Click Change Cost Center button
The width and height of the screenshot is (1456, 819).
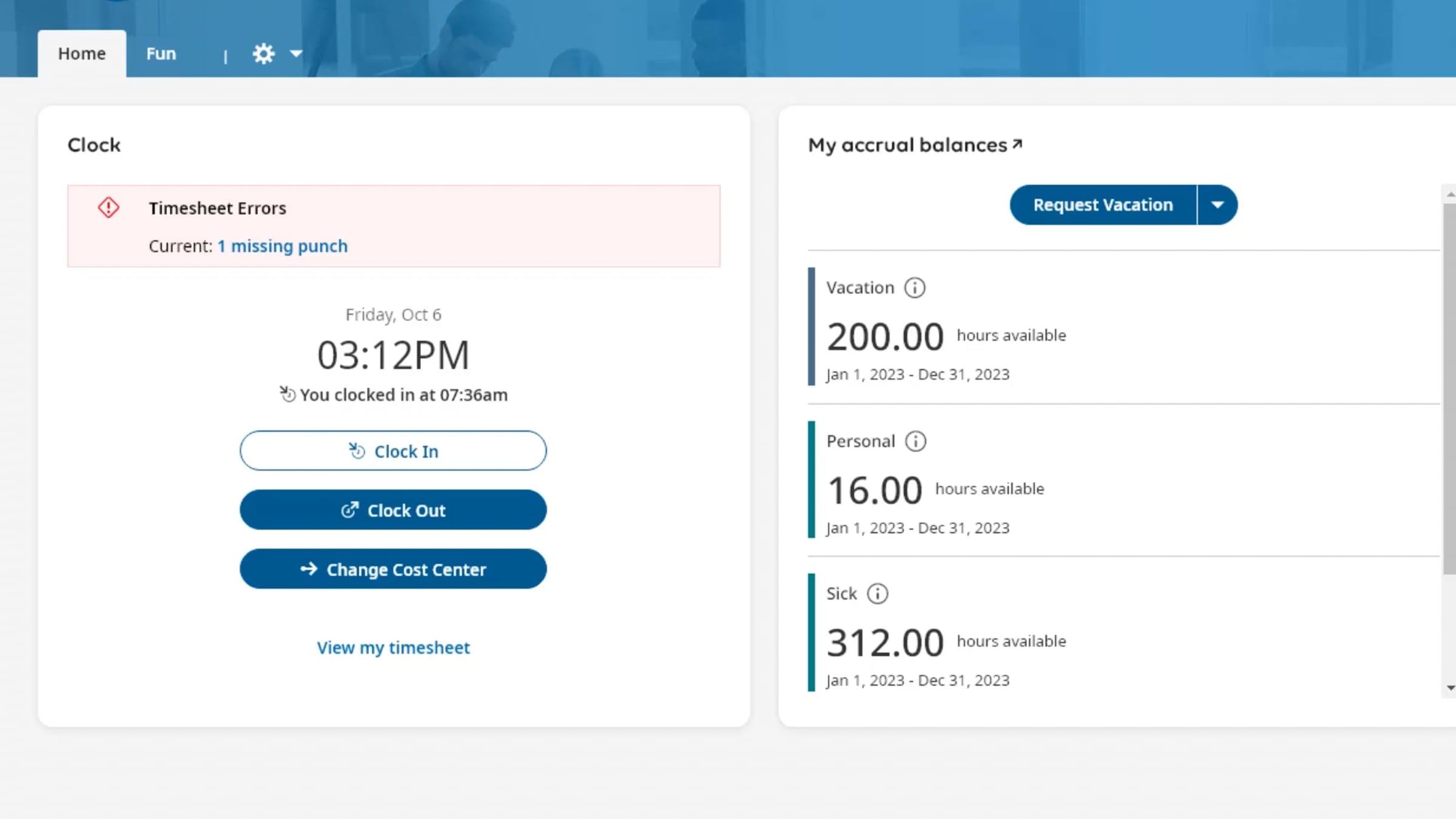[x=393, y=569]
